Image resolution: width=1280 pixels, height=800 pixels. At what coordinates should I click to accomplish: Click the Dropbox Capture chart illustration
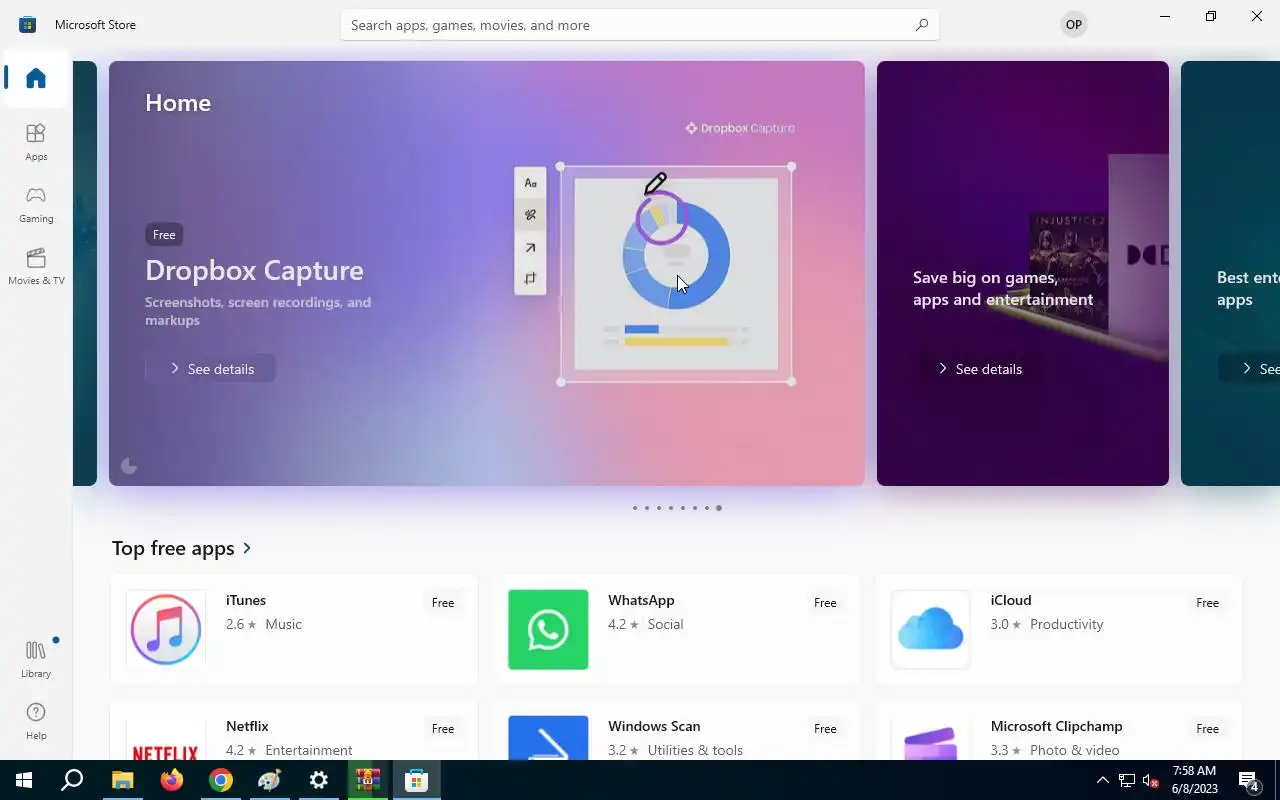(676, 274)
